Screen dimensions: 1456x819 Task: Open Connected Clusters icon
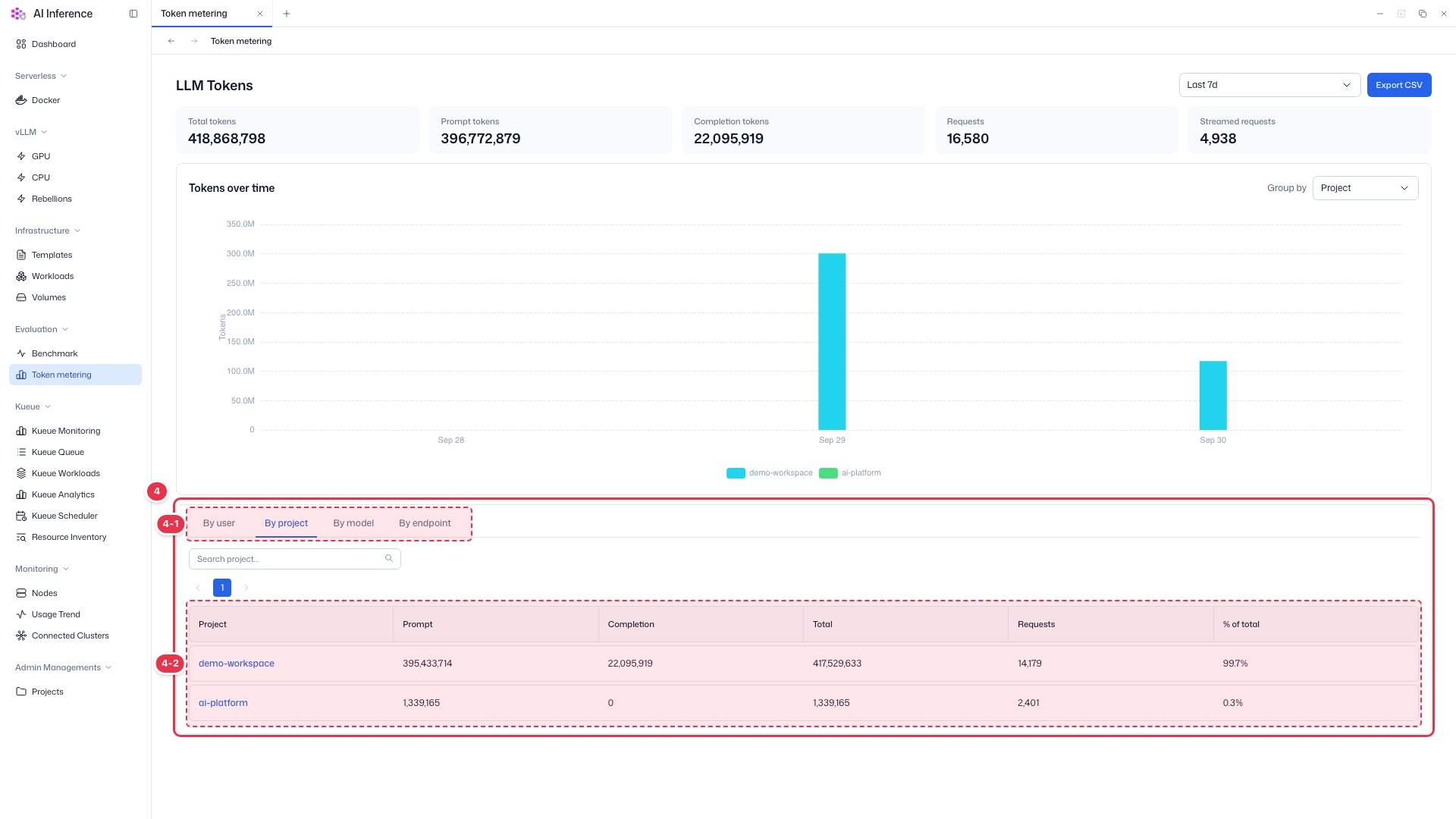(21, 635)
